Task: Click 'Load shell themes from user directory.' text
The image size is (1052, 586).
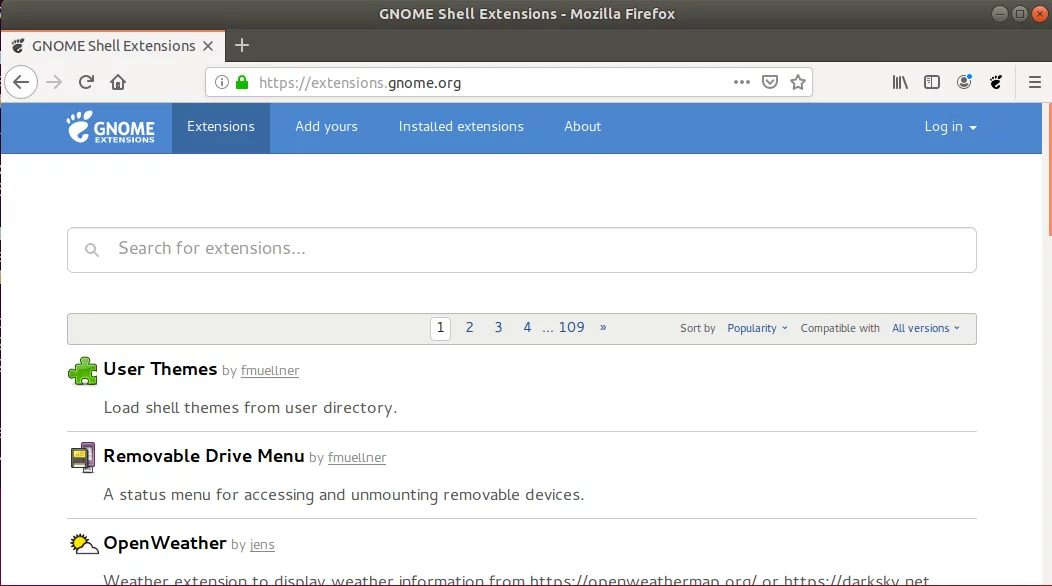Action: pos(250,408)
